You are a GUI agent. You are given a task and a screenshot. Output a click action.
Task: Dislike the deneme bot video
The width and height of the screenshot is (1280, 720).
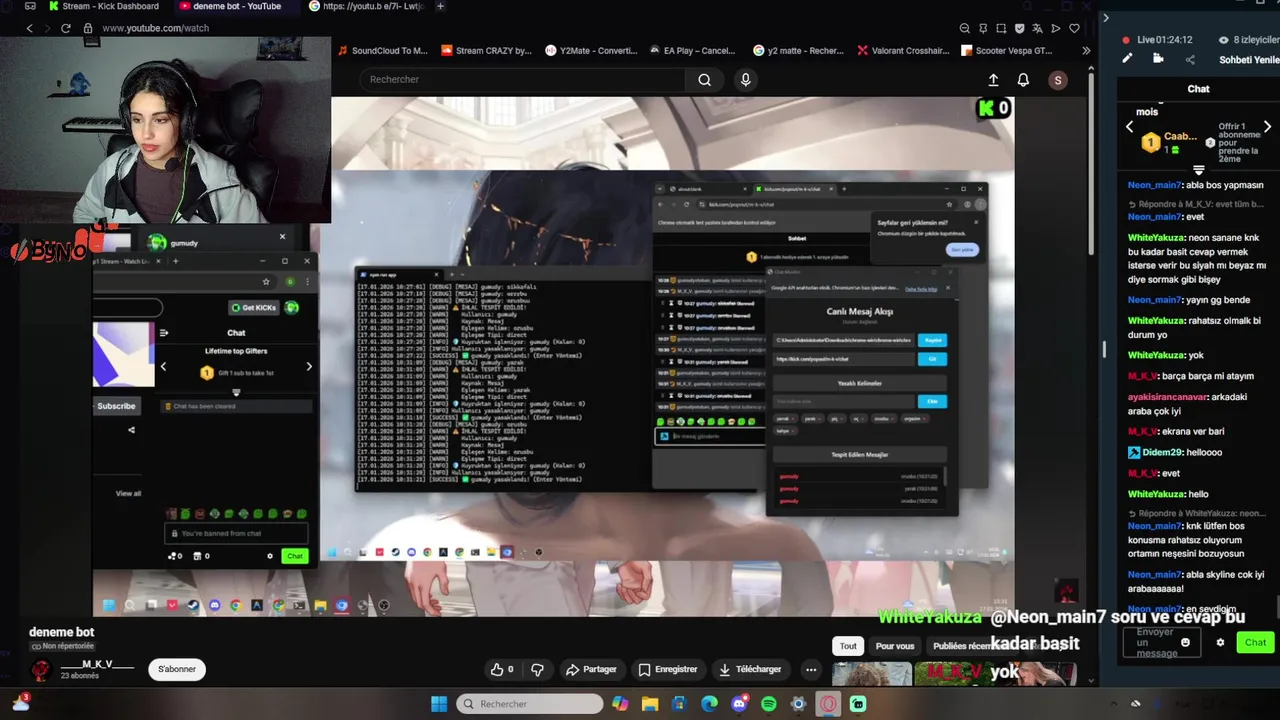(537, 669)
